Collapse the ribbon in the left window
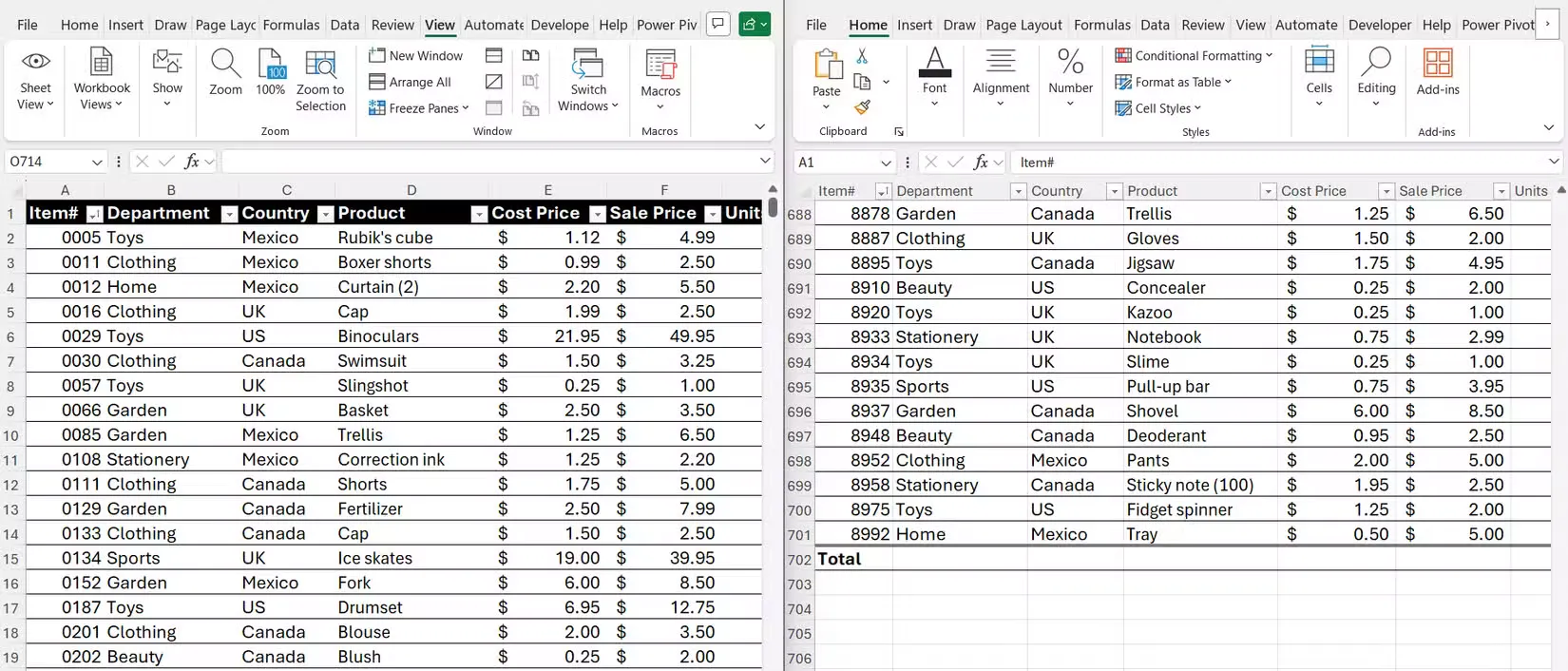Screen dimensions: 1568x671 759,126
